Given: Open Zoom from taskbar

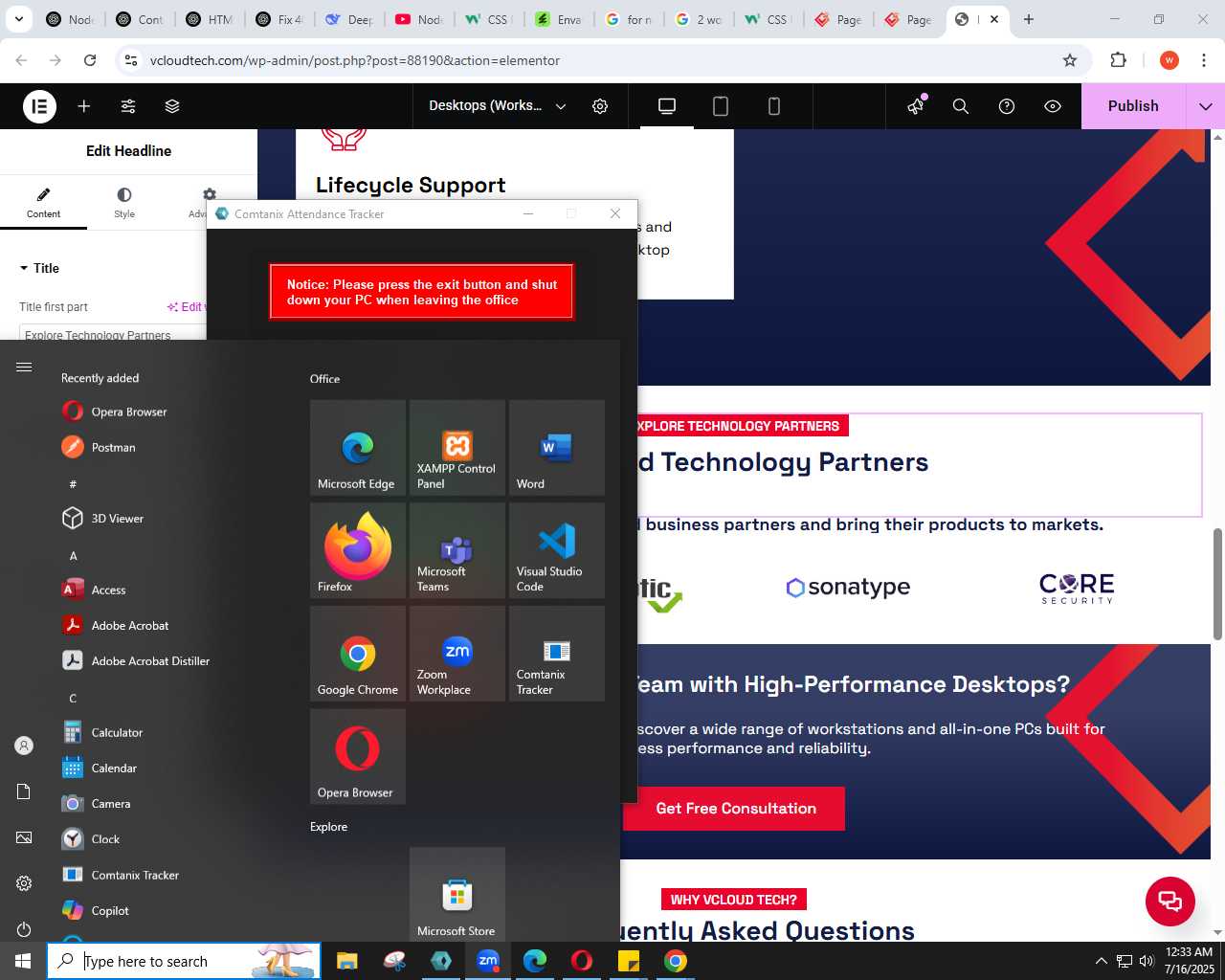Looking at the screenshot, I should point(488,961).
